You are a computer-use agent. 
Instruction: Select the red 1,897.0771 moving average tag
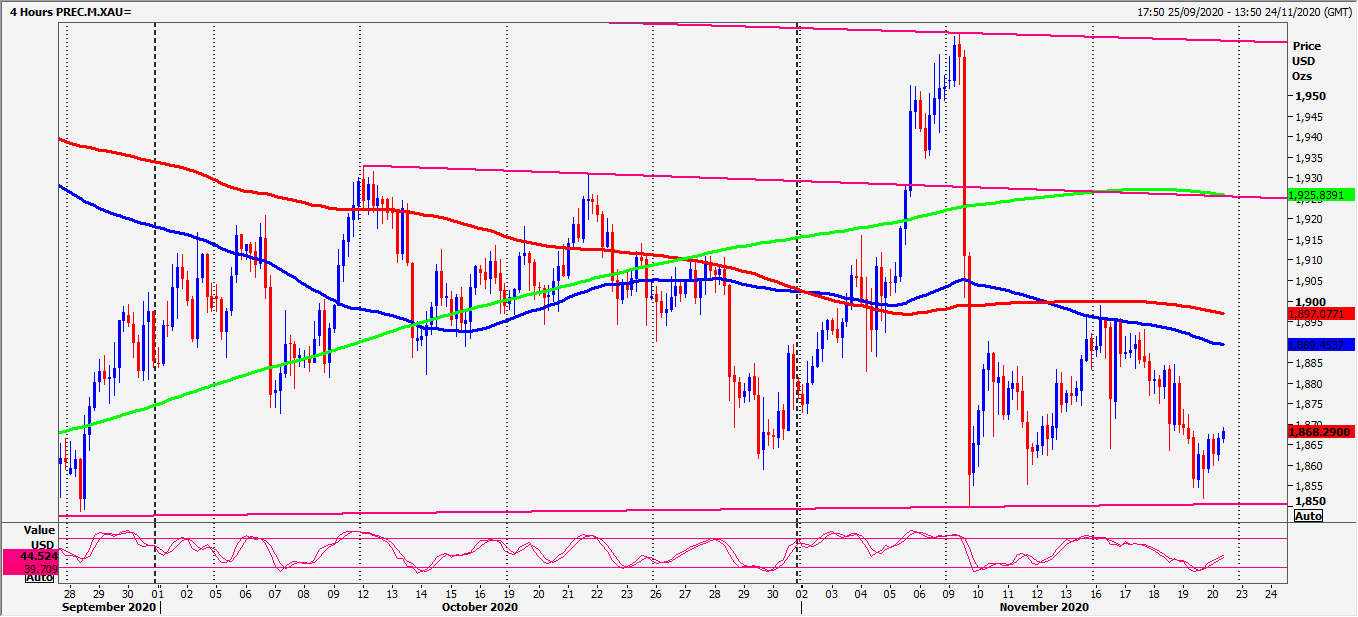tap(1323, 314)
